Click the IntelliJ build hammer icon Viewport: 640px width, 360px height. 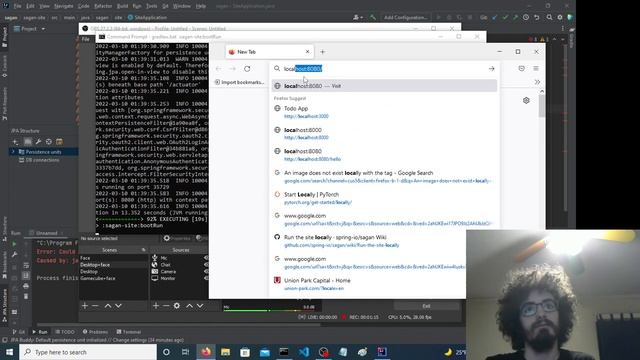point(373,18)
